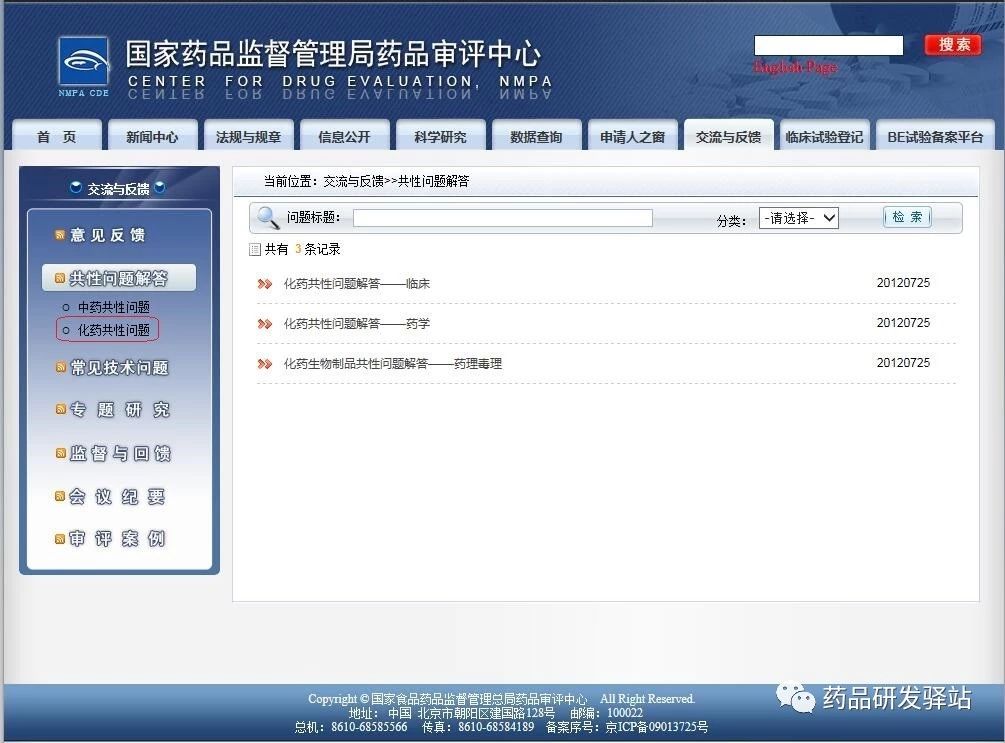1005x743 pixels.
Task: Open the BE试验备案平台 tab
Action: [935, 136]
